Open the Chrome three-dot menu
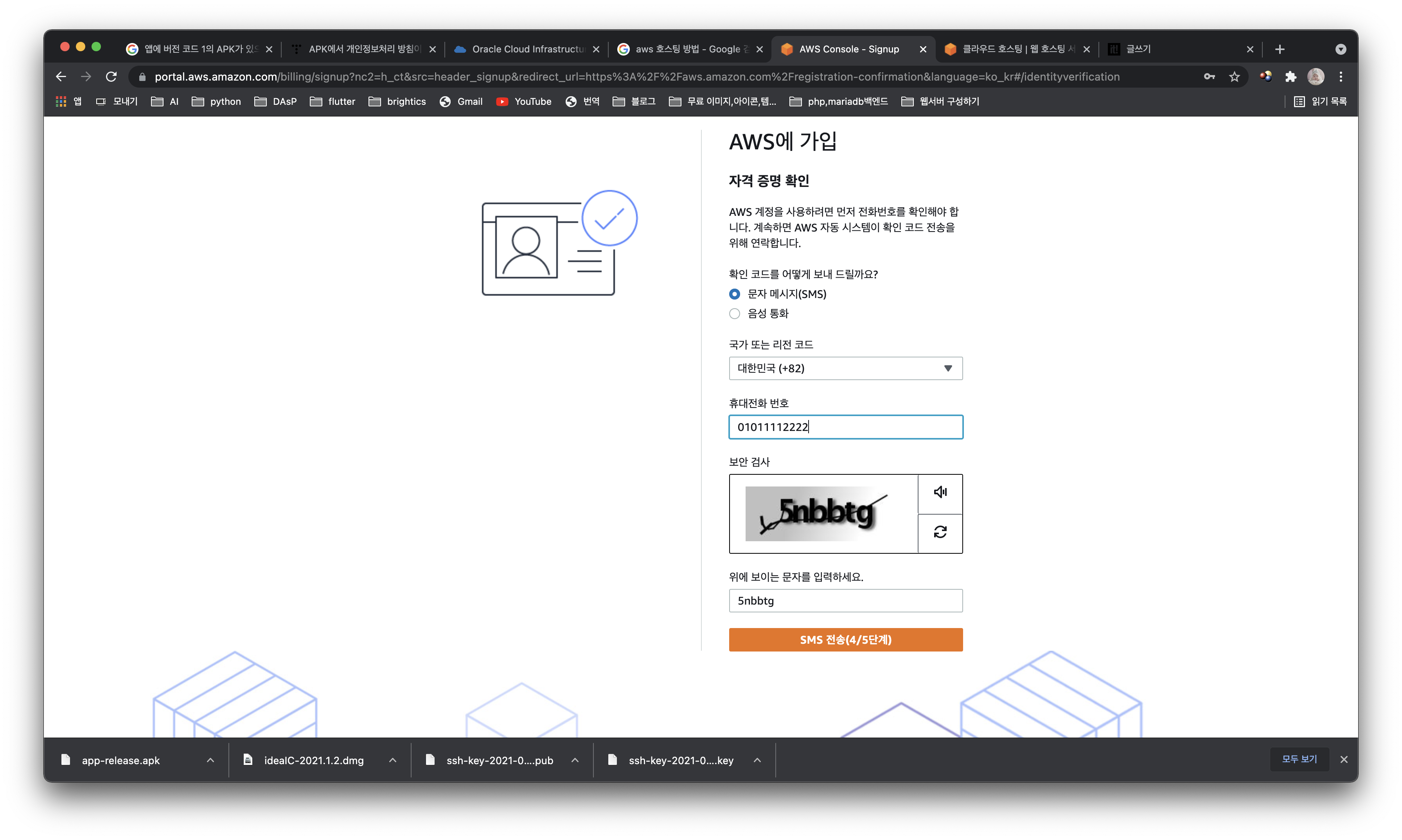This screenshot has width=1402, height=840. coord(1341,76)
